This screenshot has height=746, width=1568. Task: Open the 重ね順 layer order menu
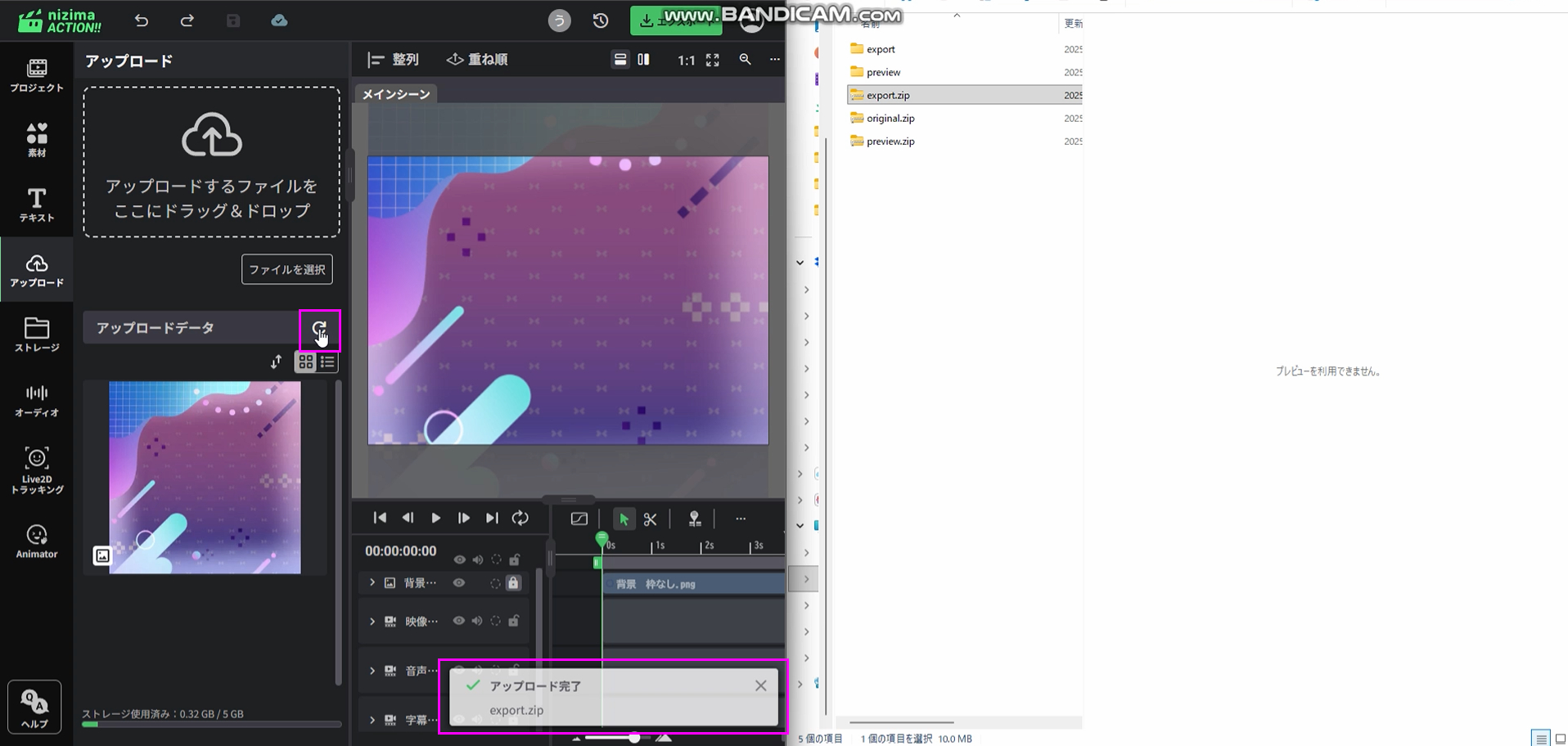coord(477,60)
